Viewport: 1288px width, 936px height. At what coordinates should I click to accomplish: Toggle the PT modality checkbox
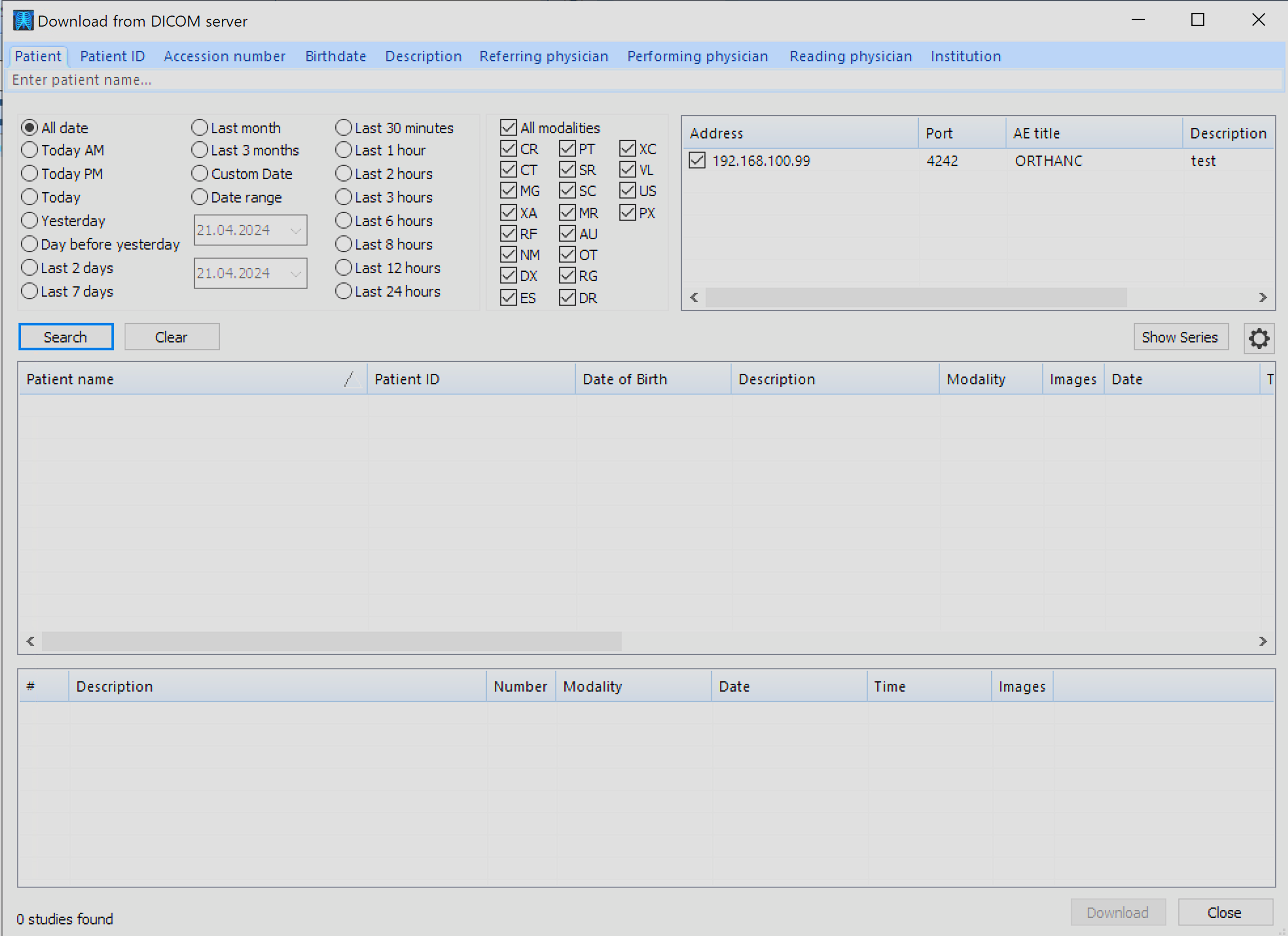(x=568, y=149)
